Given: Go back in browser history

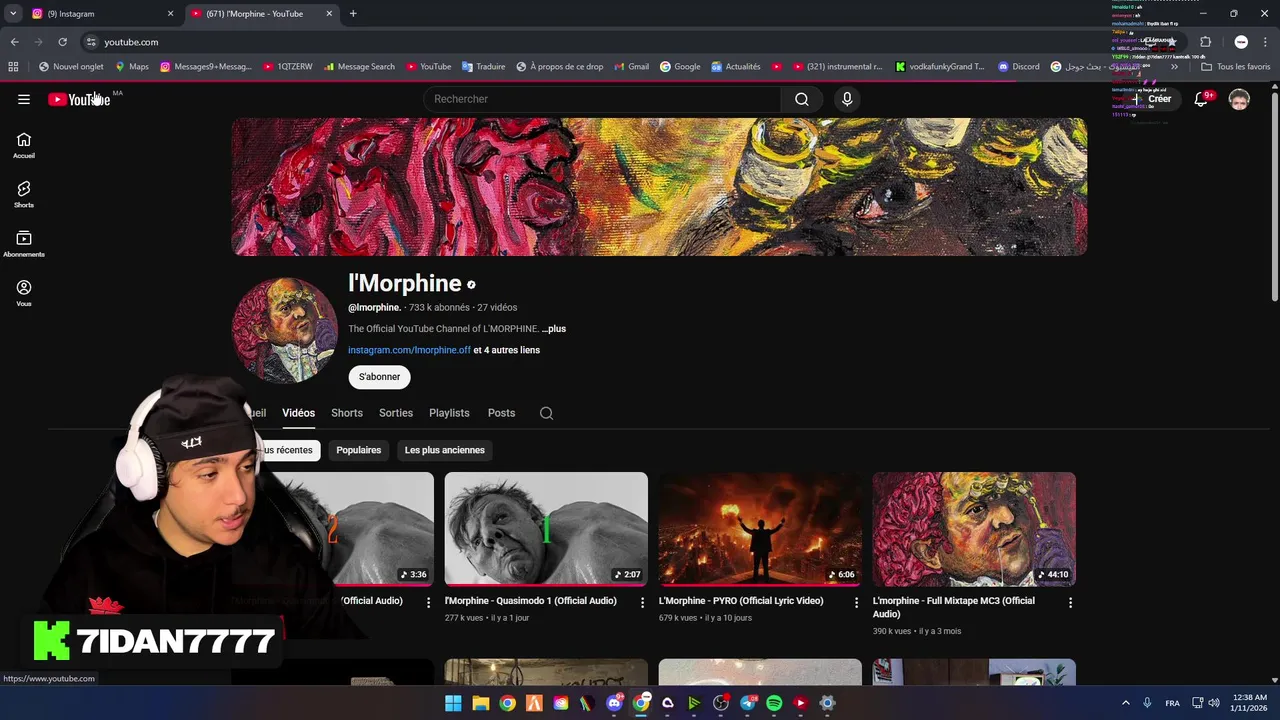Looking at the screenshot, I should (15, 42).
